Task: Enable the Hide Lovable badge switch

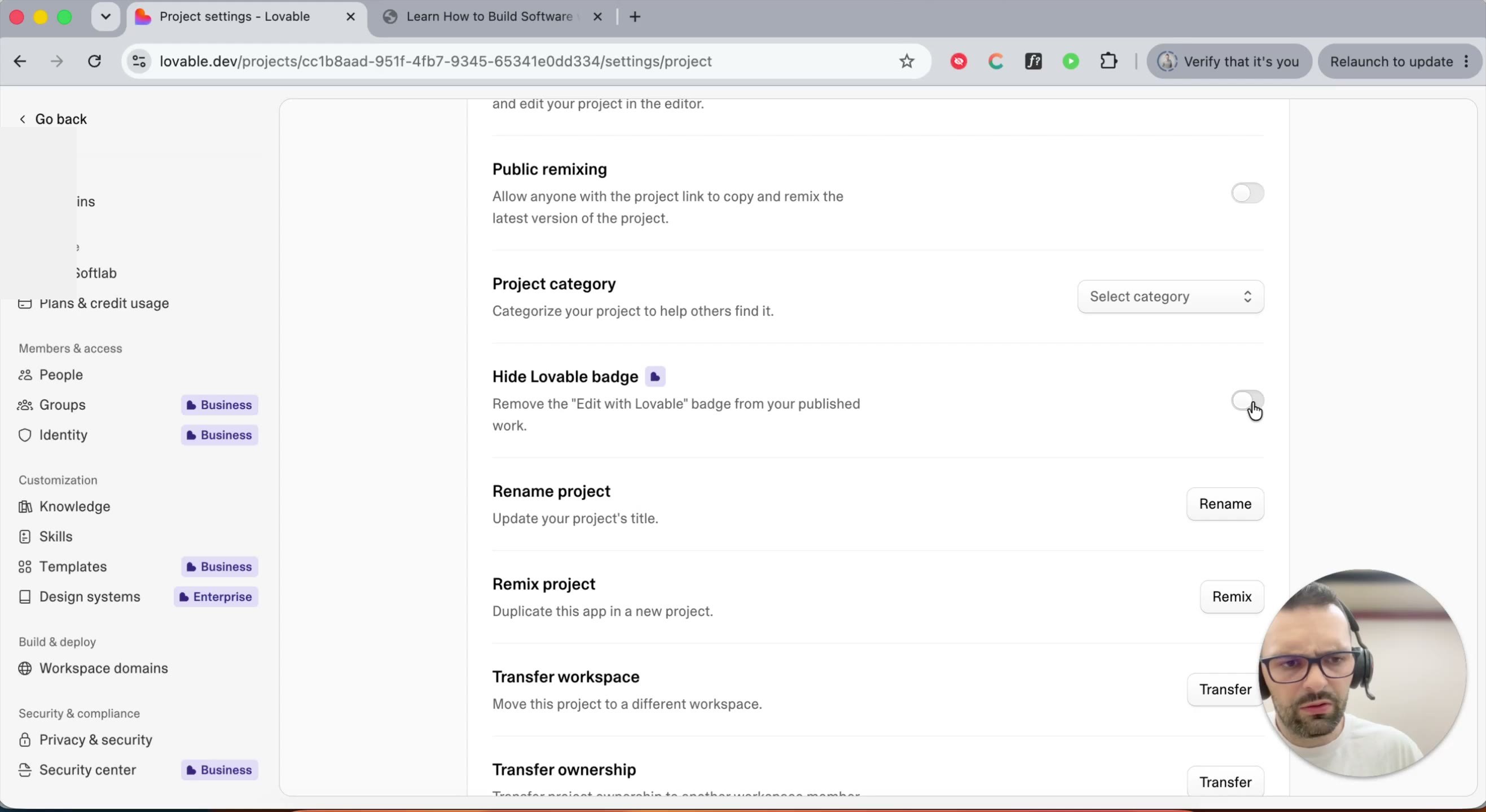Action: coord(1247,400)
